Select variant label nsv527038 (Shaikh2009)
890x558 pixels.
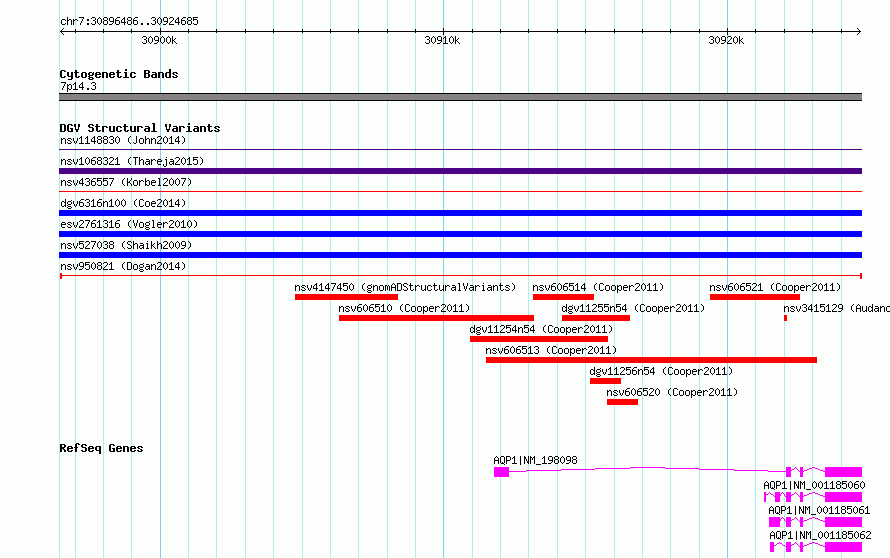(126, 245)
